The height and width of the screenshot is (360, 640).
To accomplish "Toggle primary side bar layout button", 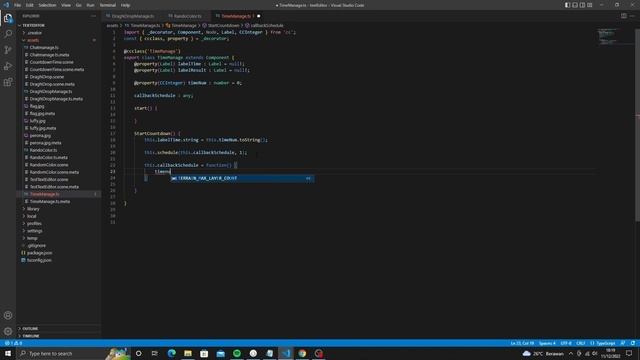I will [567, 5].
